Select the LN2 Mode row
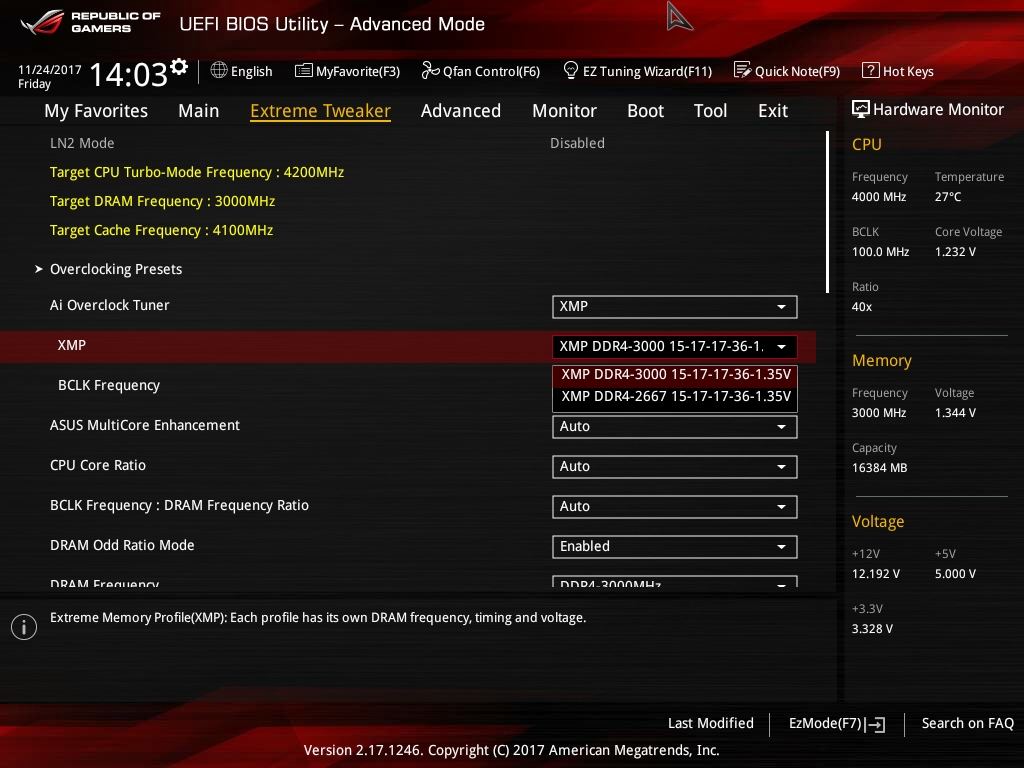Image resolution: width=1024 pixels, height=768 pixels. coord(408,143)
